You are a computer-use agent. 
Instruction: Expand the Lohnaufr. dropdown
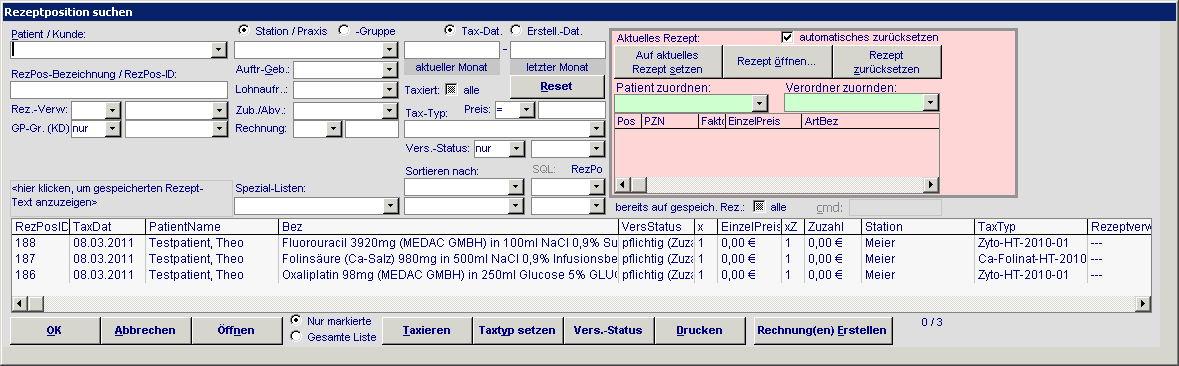[x=389, y=90]
